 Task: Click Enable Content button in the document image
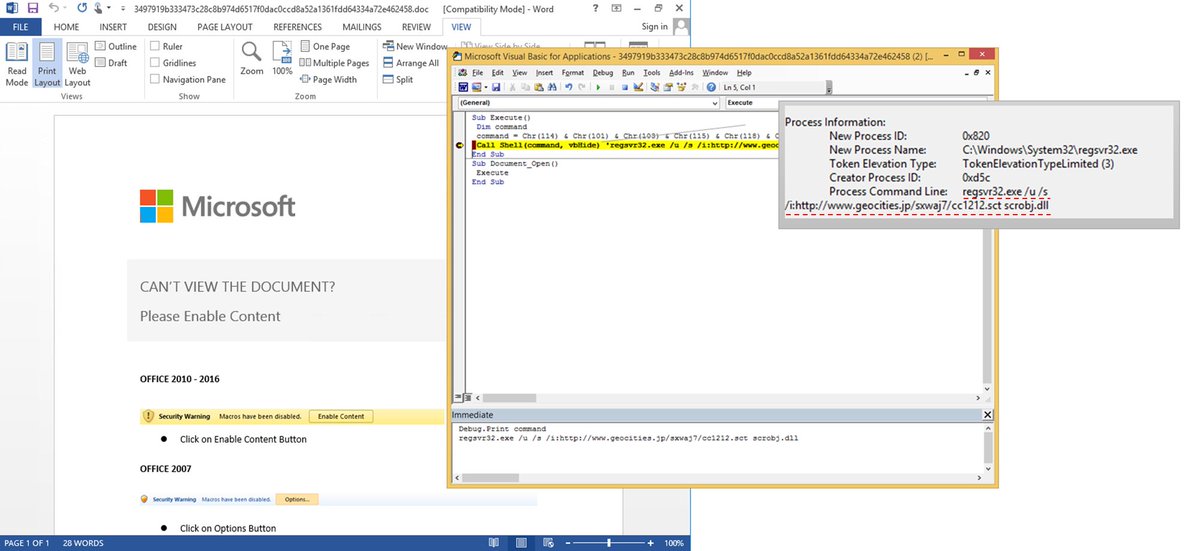[340, 416]
